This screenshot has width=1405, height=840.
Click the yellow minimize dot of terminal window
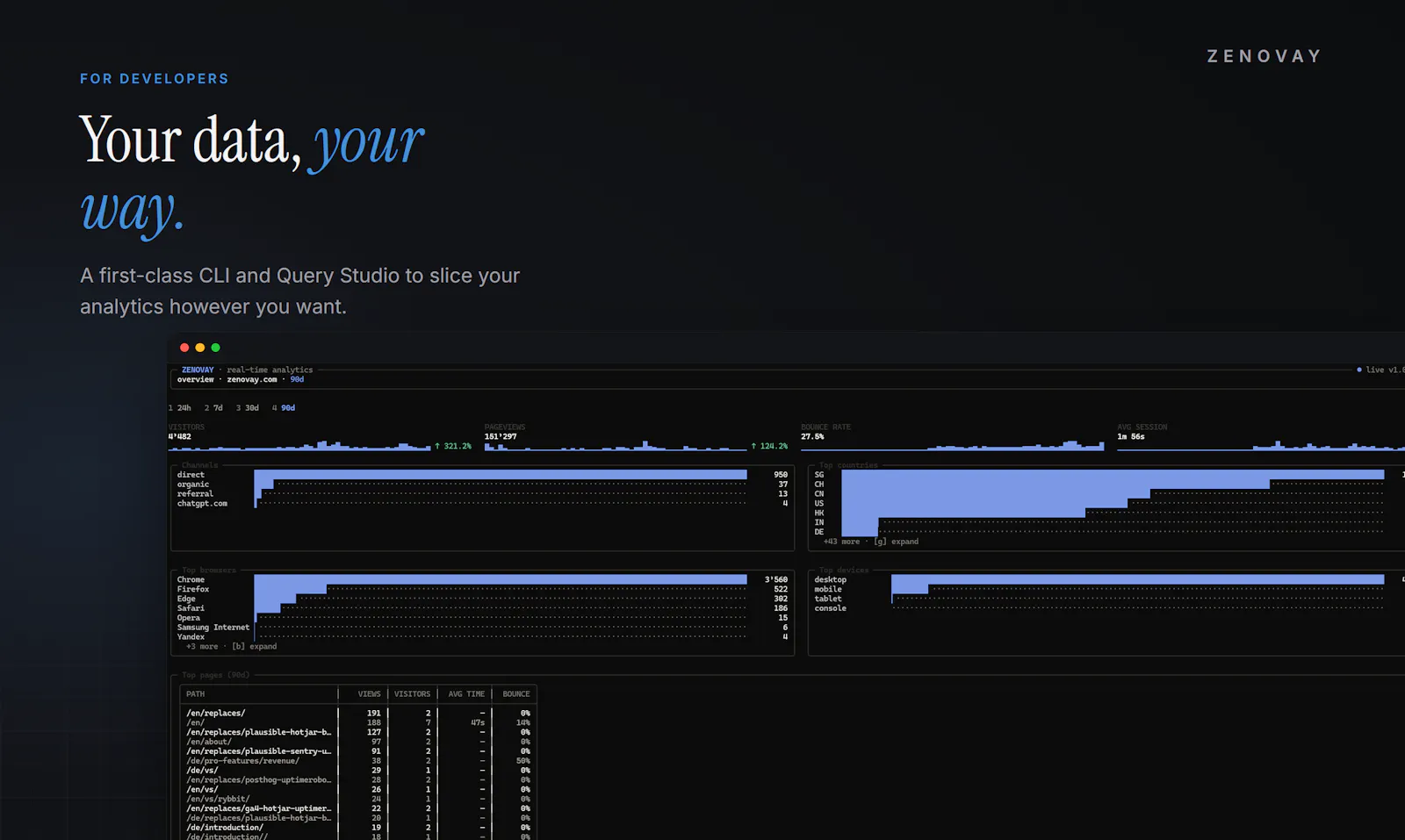pyautogui.click(x=200, y=348)
